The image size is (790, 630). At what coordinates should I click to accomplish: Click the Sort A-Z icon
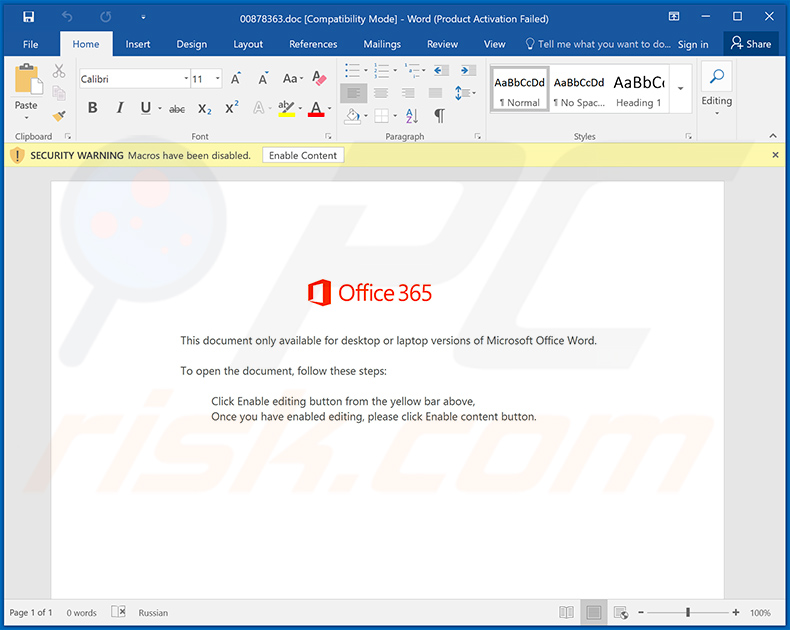click(x=412, y=116)
